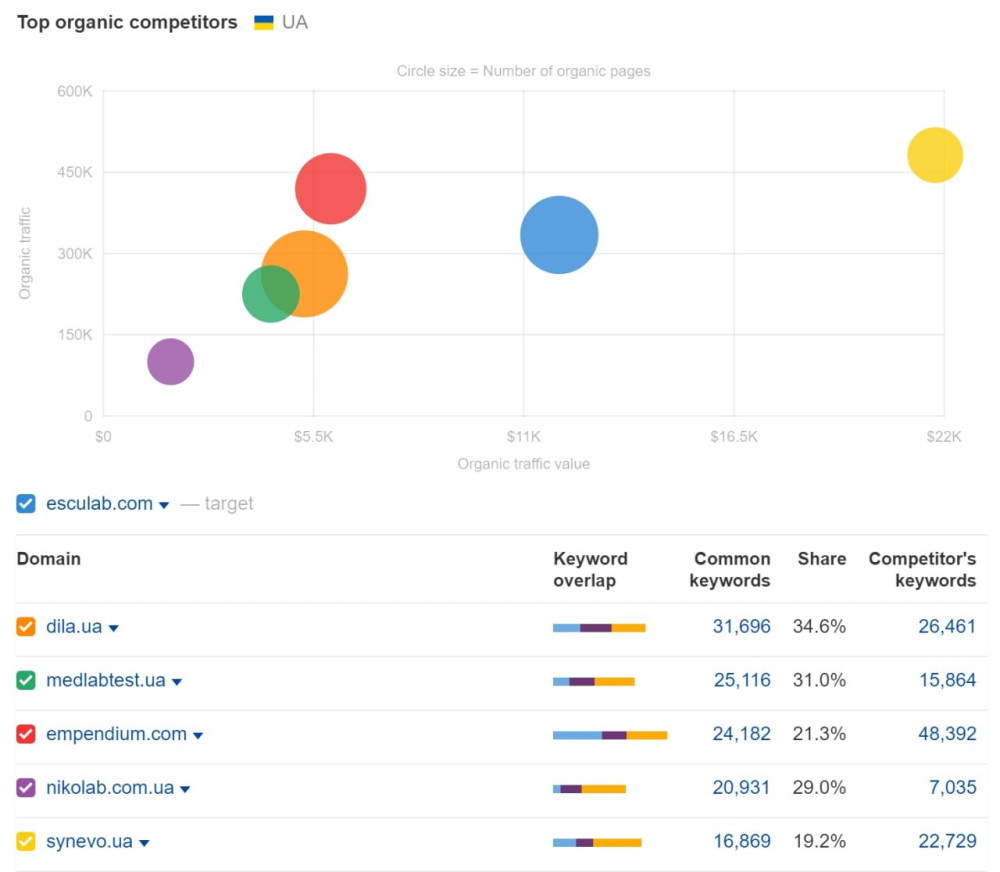The height and width of the screenshot is (872, 1000).
Task: Open the empendium.com domain link
Action: 117,734
